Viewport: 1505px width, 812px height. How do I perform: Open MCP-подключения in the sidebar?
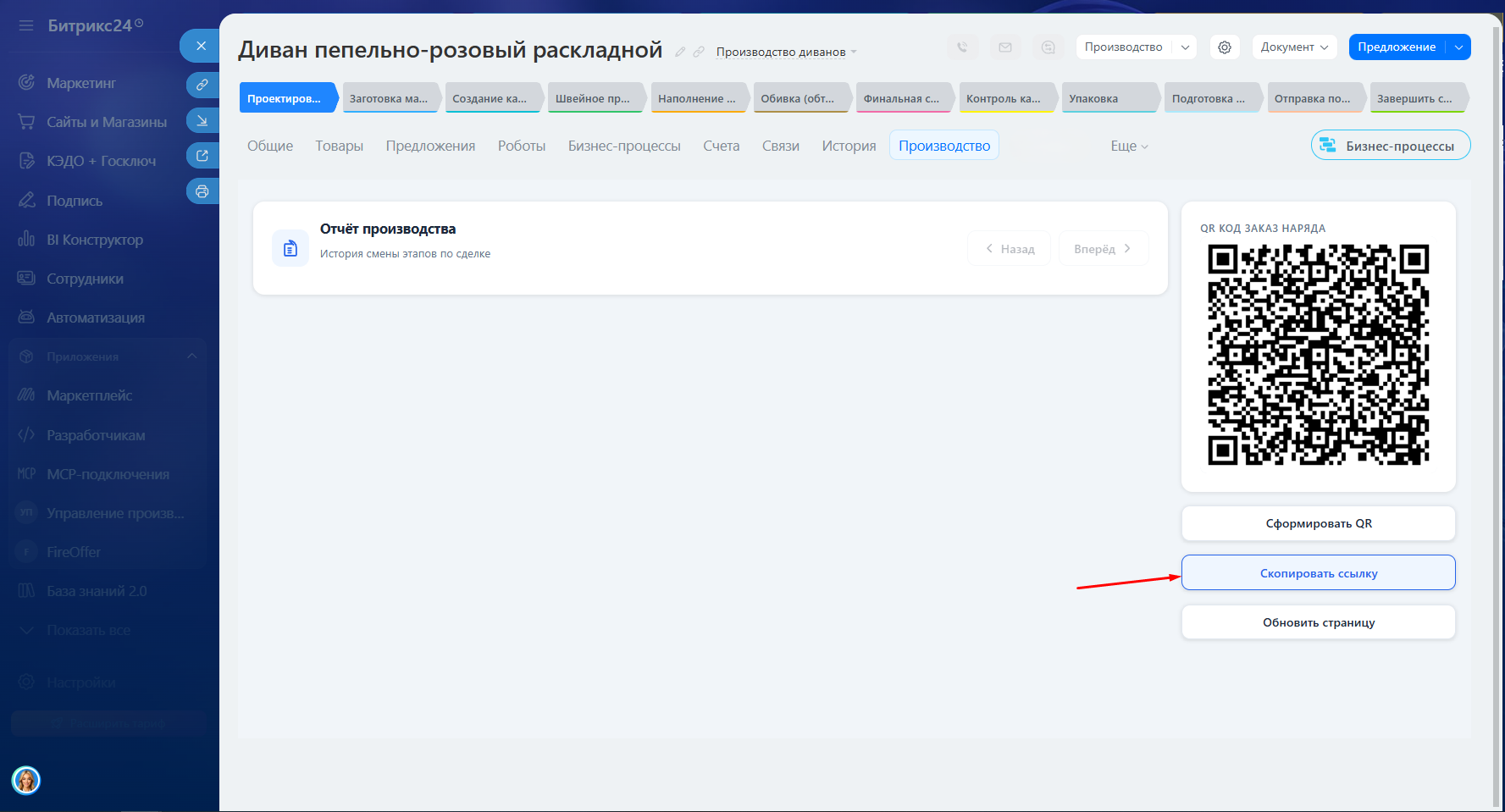coord(108,474)
